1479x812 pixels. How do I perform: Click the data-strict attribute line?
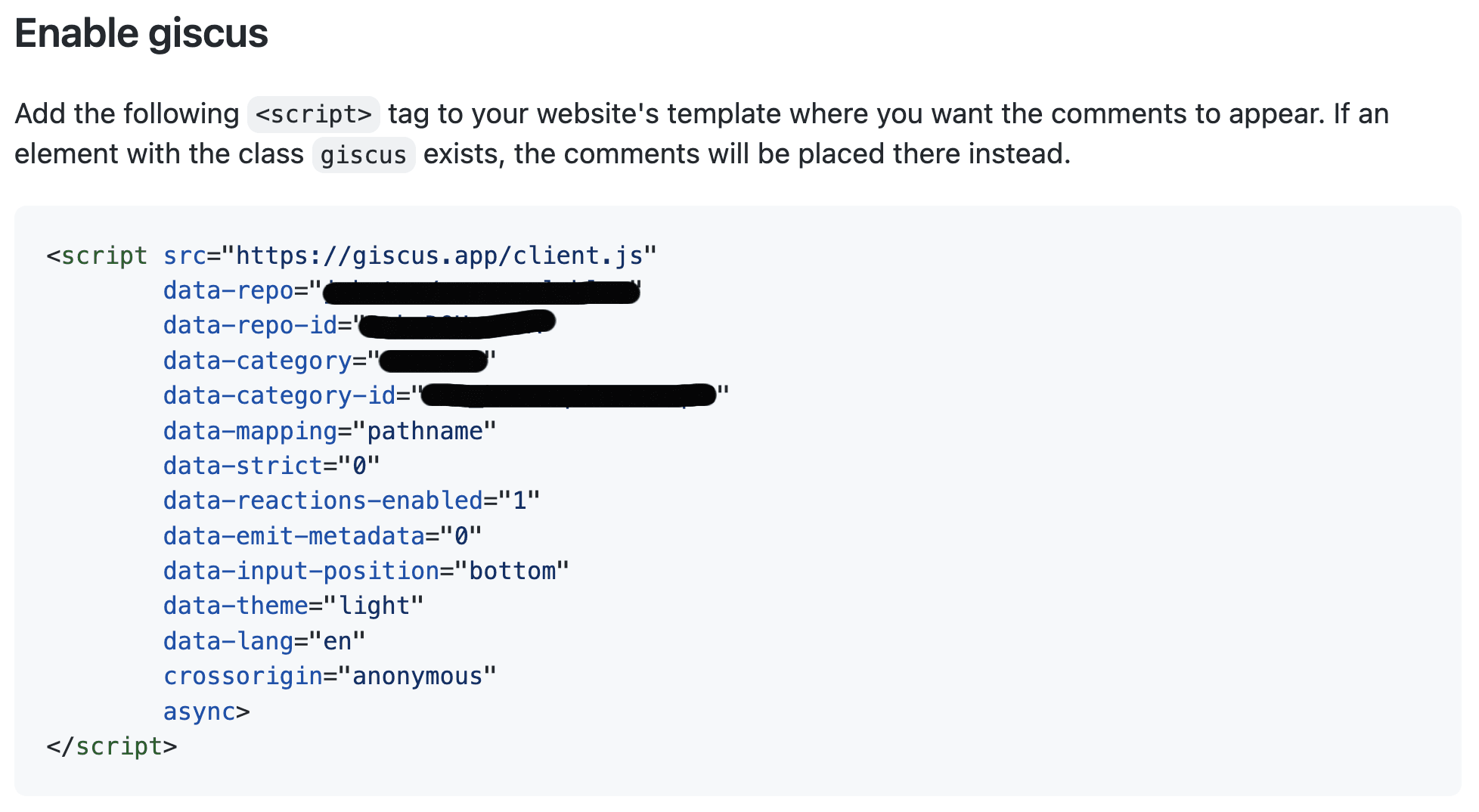coord(271,466)
